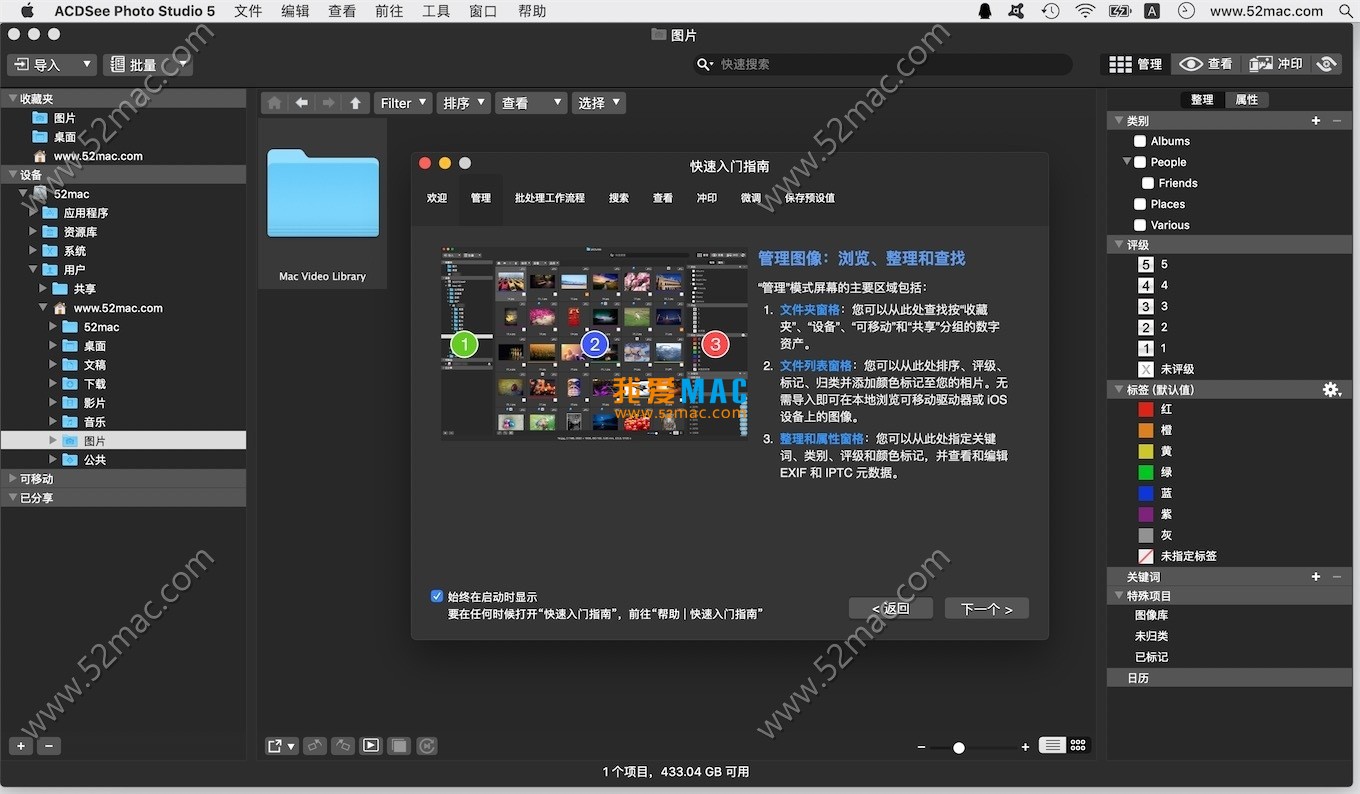Open the 选择 dropdown
The image size is (1360, 794).
(599, 103)
